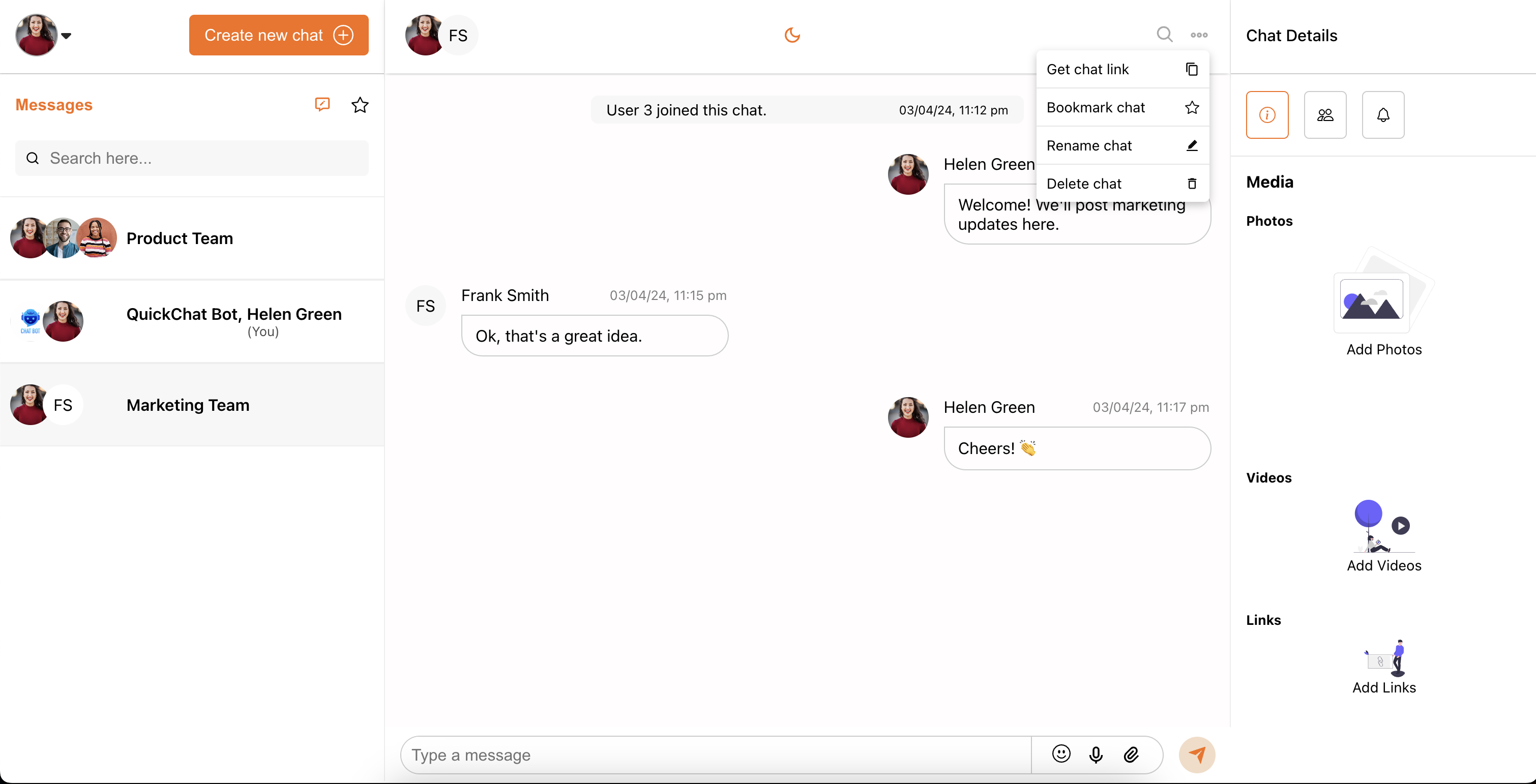Show chat members tab icon
Screen dimensions: 1536x784
[x=1324, y=115]
